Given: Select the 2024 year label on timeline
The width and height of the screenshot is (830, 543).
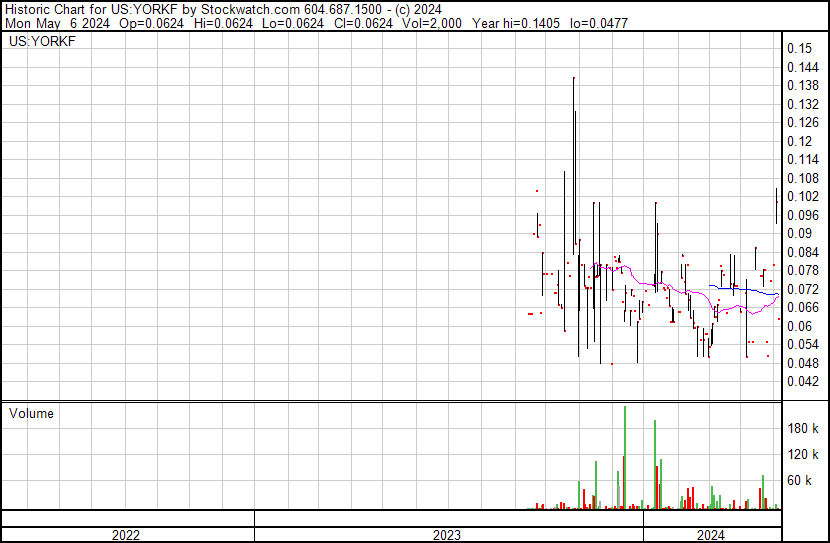Looking at the screenshot, I should 711,535.
